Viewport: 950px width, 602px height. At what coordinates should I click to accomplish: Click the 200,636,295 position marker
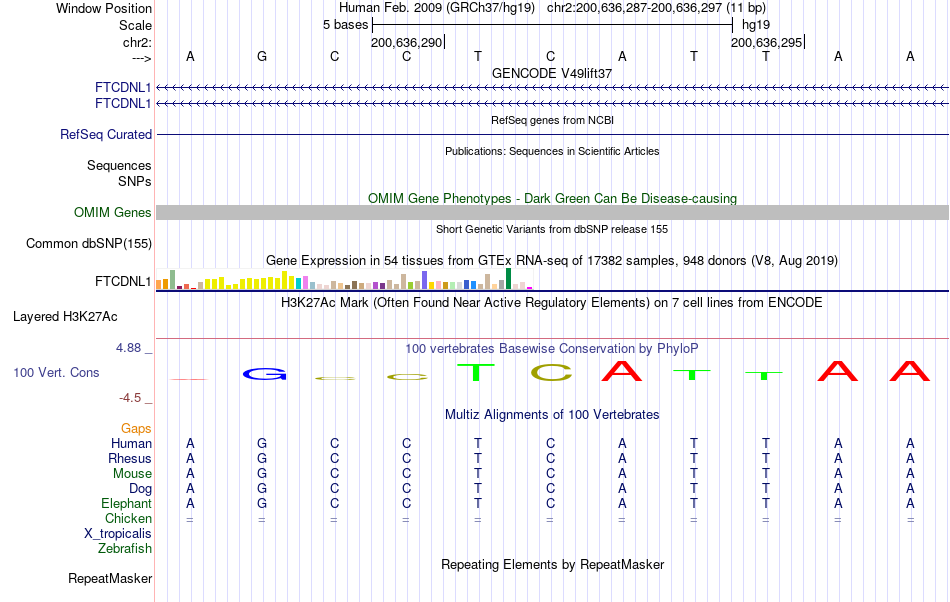click(766, 42)
